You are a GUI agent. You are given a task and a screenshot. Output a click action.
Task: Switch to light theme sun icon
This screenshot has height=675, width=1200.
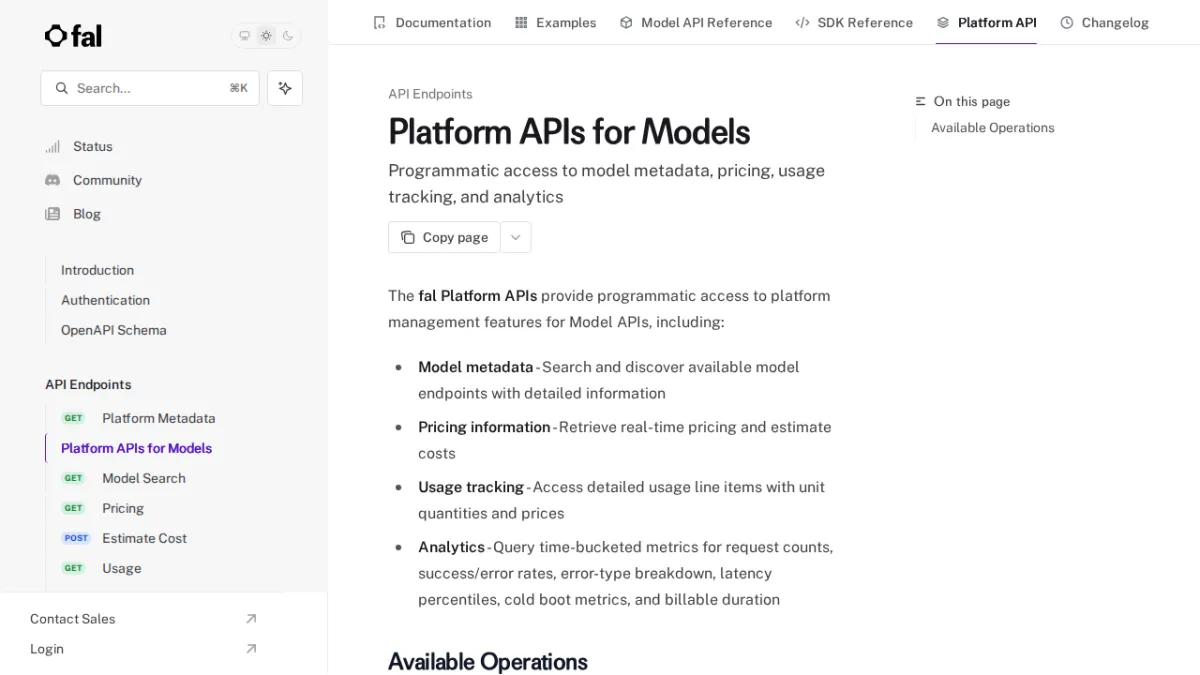click(266, 36)
